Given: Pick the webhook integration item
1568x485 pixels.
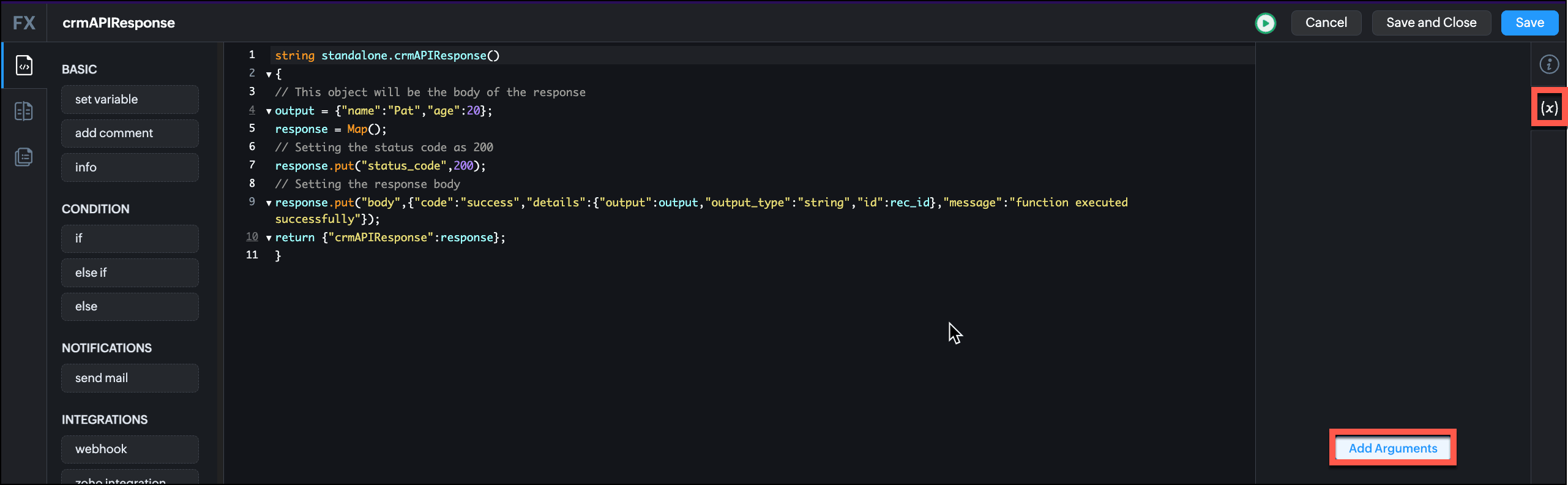Looking at the screenshot, I should (x=130, y=449).
